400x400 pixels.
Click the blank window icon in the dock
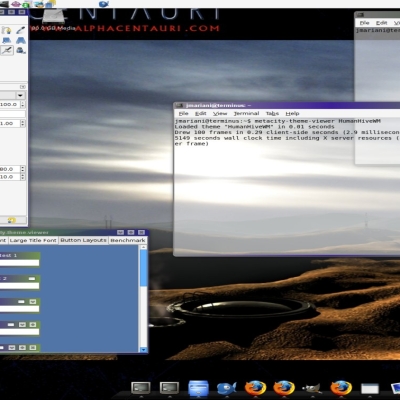[x=370, y=389]
